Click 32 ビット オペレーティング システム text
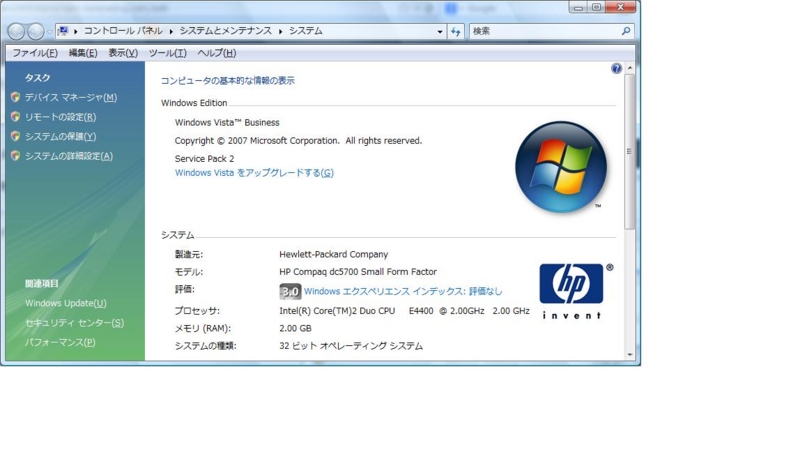 point(351,346)
